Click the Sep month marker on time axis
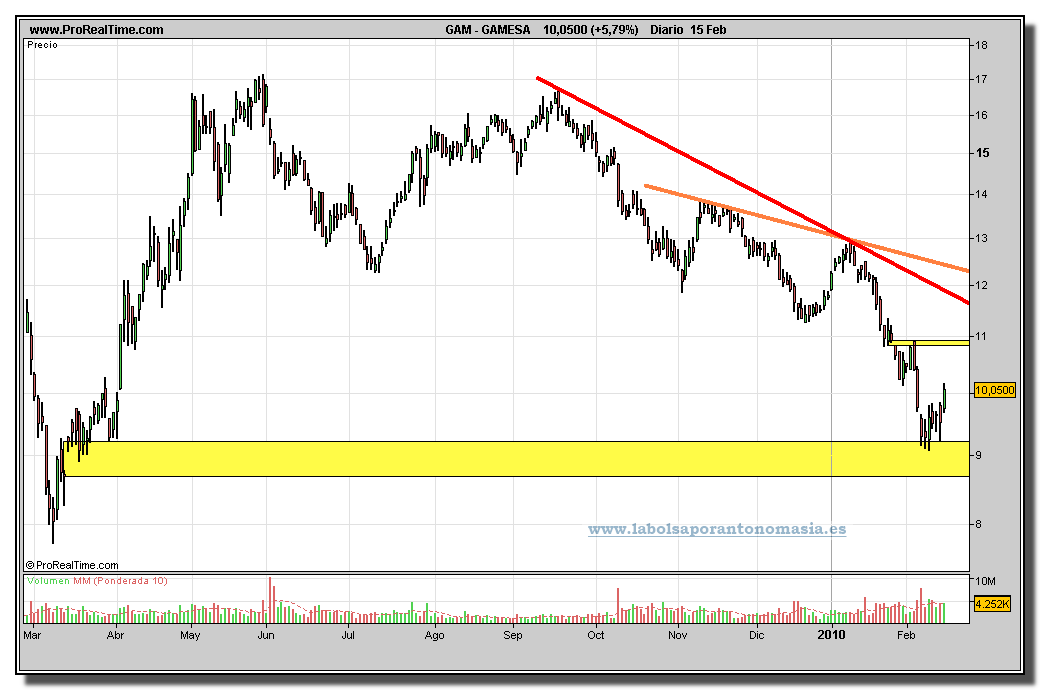Viewport: 1040px width, 690px height. pyautogui.click(x=512, y=635)
